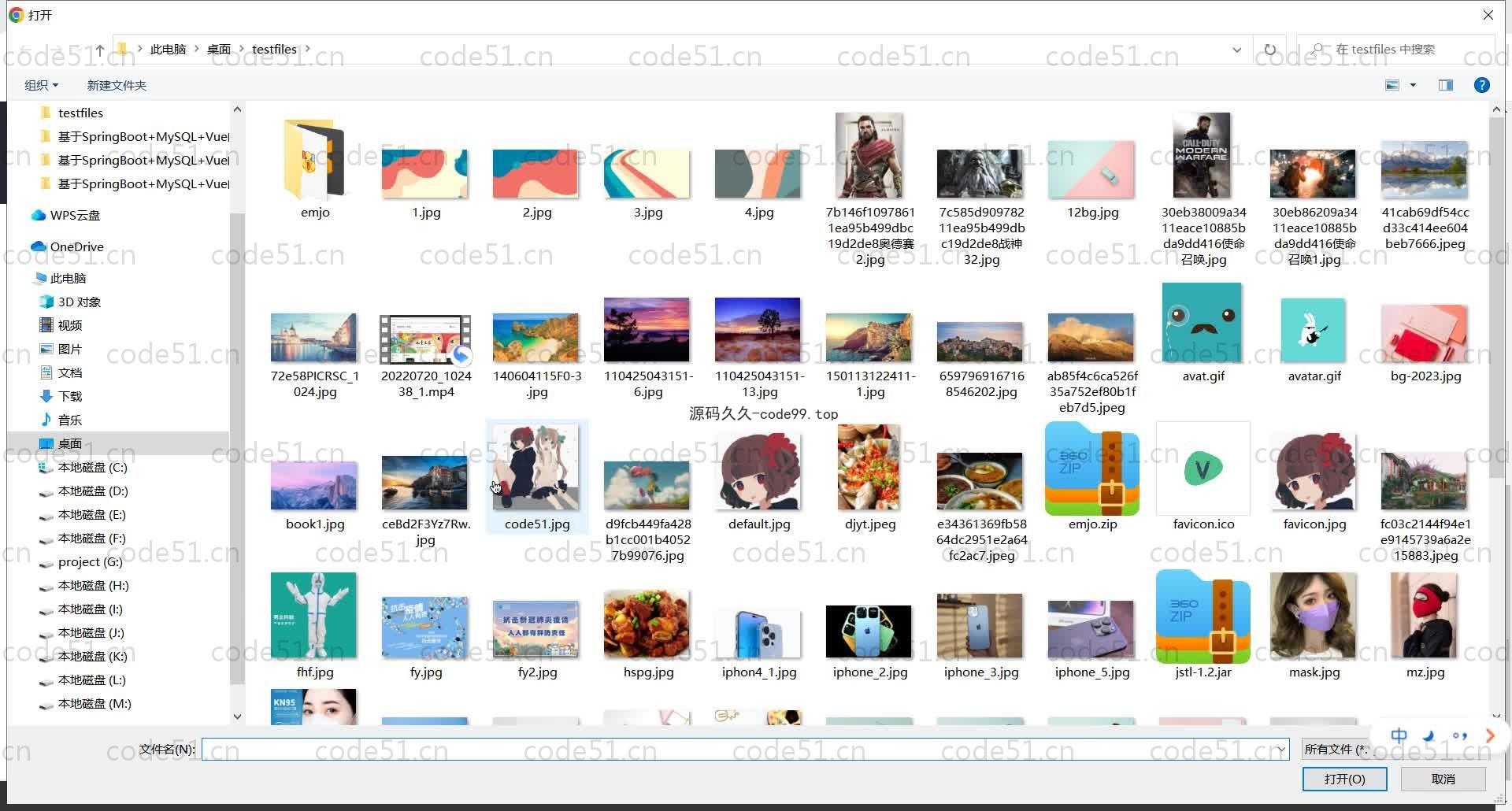Image resolution: width=1512 pixels, height=811 pixels.
Task: Select the djyt.jpeg thumbnail
Action: (x=869, y=467)
